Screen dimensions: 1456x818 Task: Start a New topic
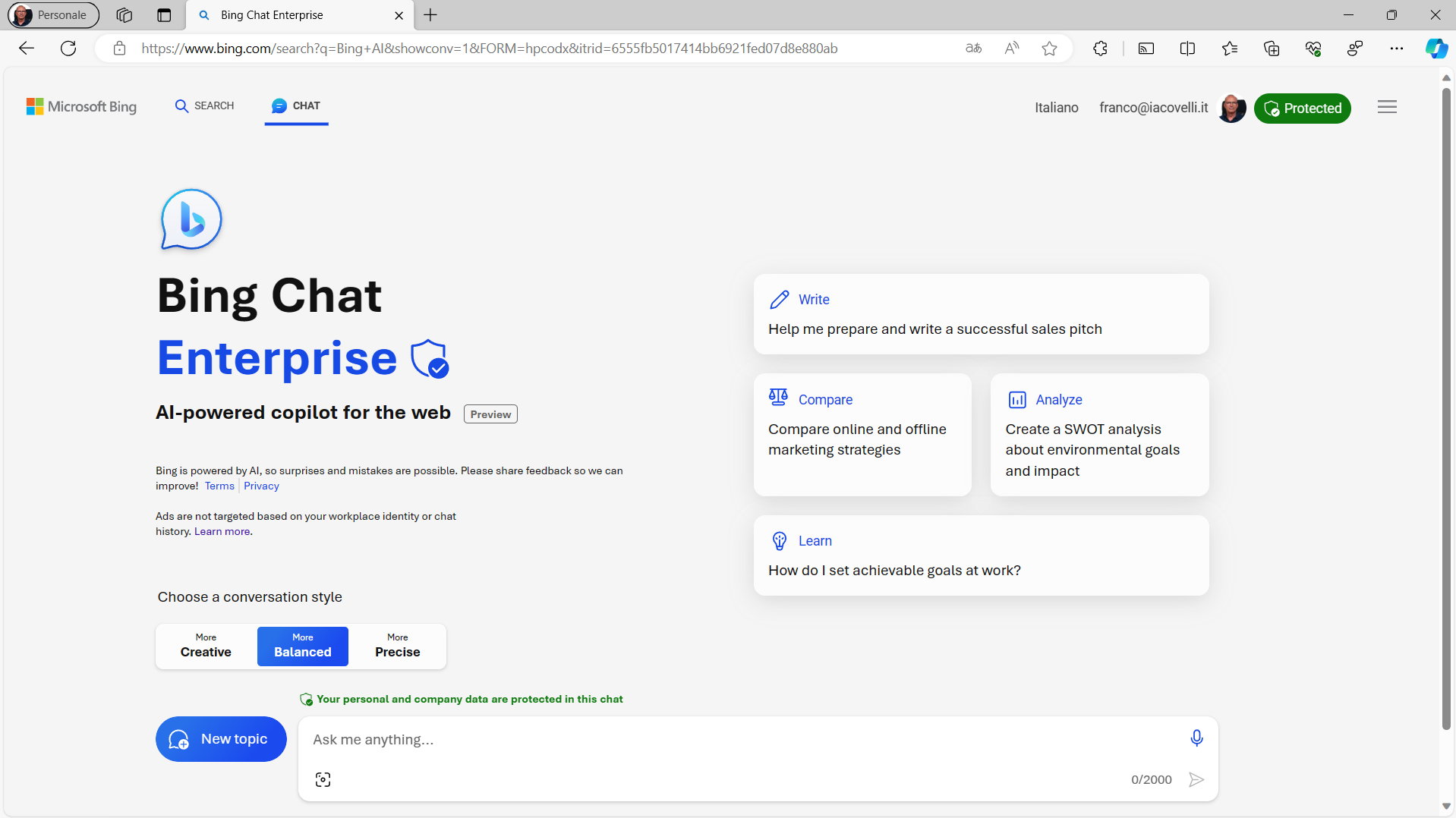tap(221, 739)
